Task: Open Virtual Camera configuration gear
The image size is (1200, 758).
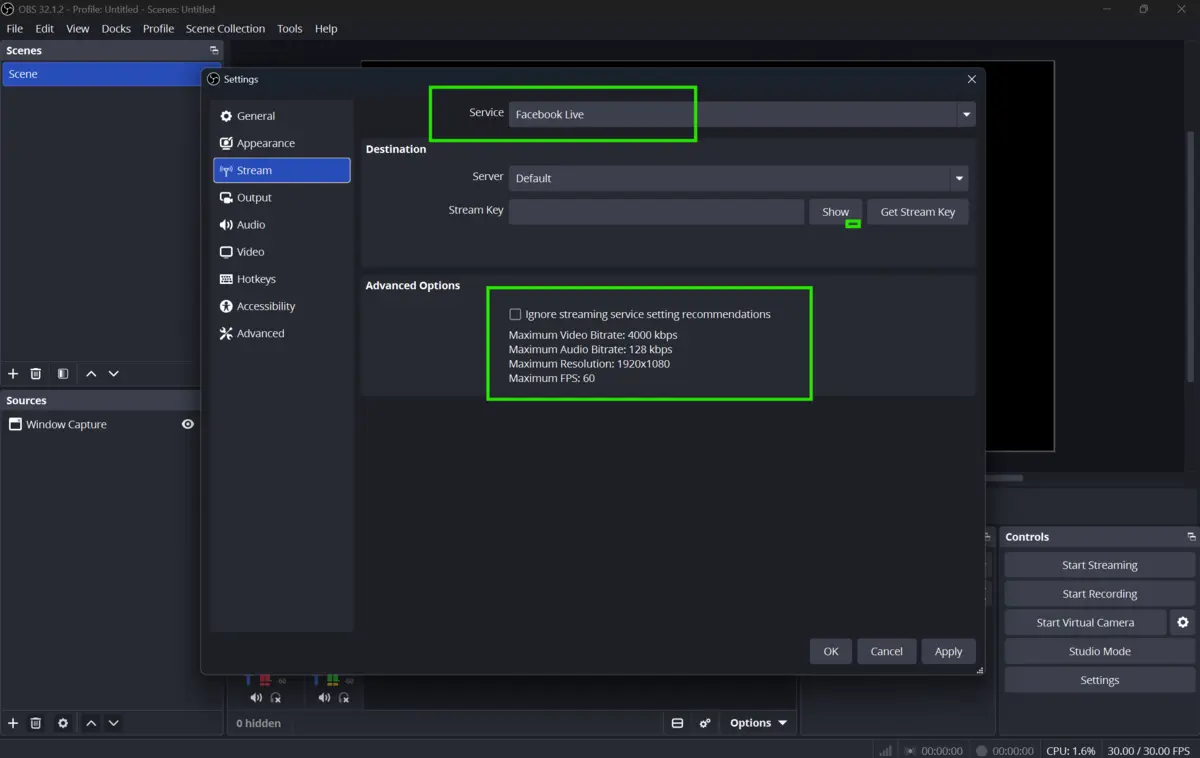Action: coord(1183,622)
